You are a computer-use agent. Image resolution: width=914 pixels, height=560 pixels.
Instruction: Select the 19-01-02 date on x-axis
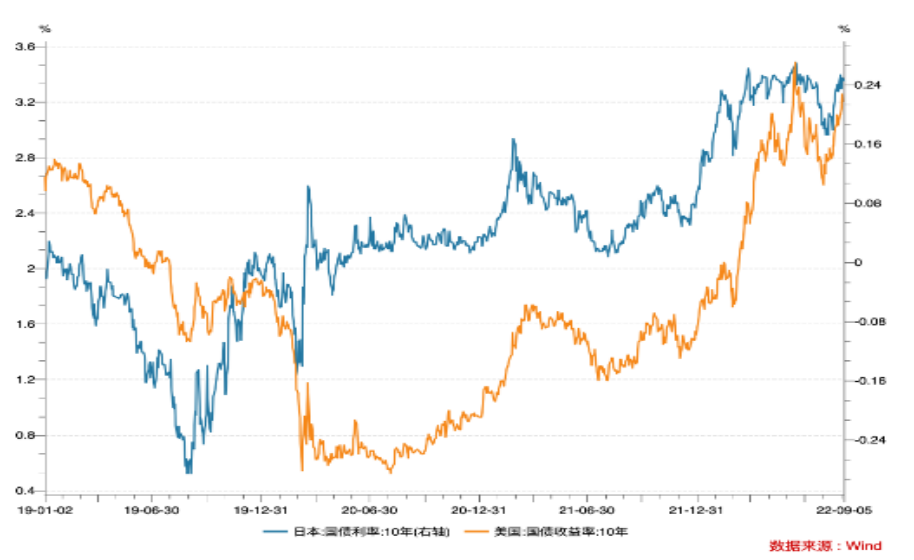(x=45, y=509)
